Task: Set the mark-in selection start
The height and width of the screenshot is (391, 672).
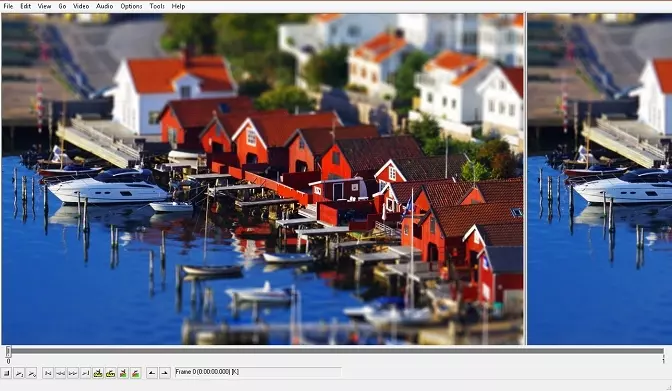Action: pos(152,373)
